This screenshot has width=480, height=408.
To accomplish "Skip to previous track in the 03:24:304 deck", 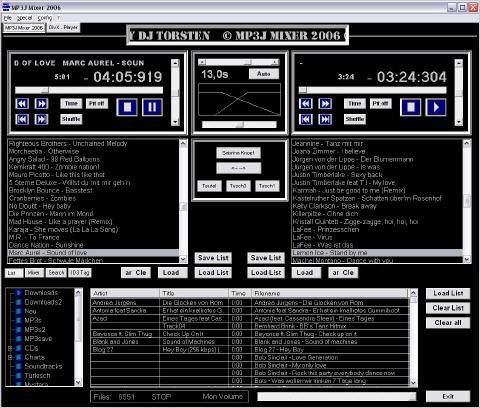I will (306, 119).
